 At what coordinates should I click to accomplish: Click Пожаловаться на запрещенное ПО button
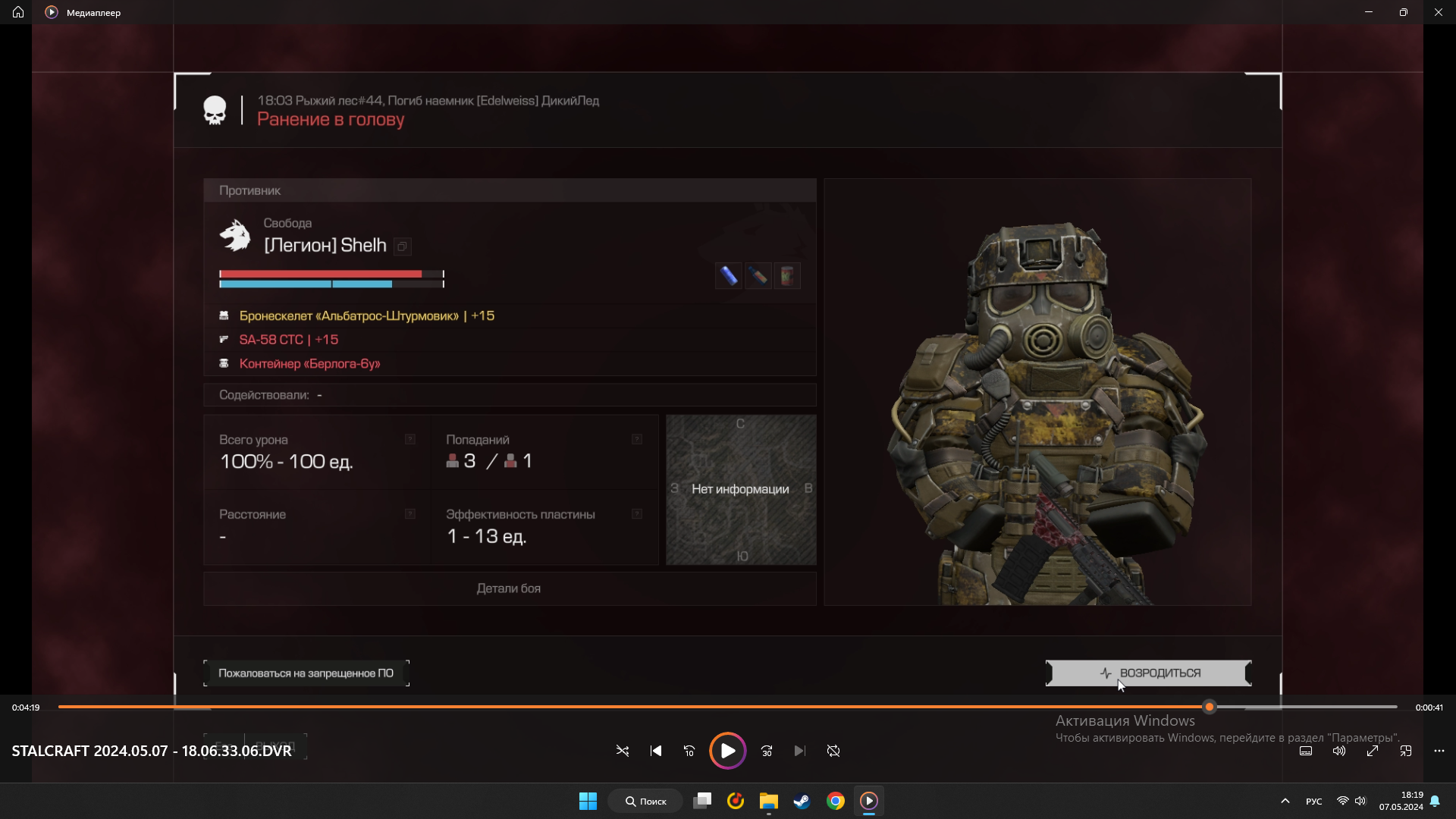point(306,673)
